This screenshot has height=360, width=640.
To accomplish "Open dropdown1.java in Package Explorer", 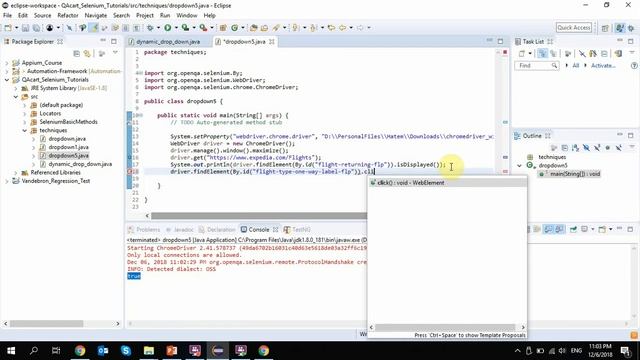I will (x=68, y=147).
